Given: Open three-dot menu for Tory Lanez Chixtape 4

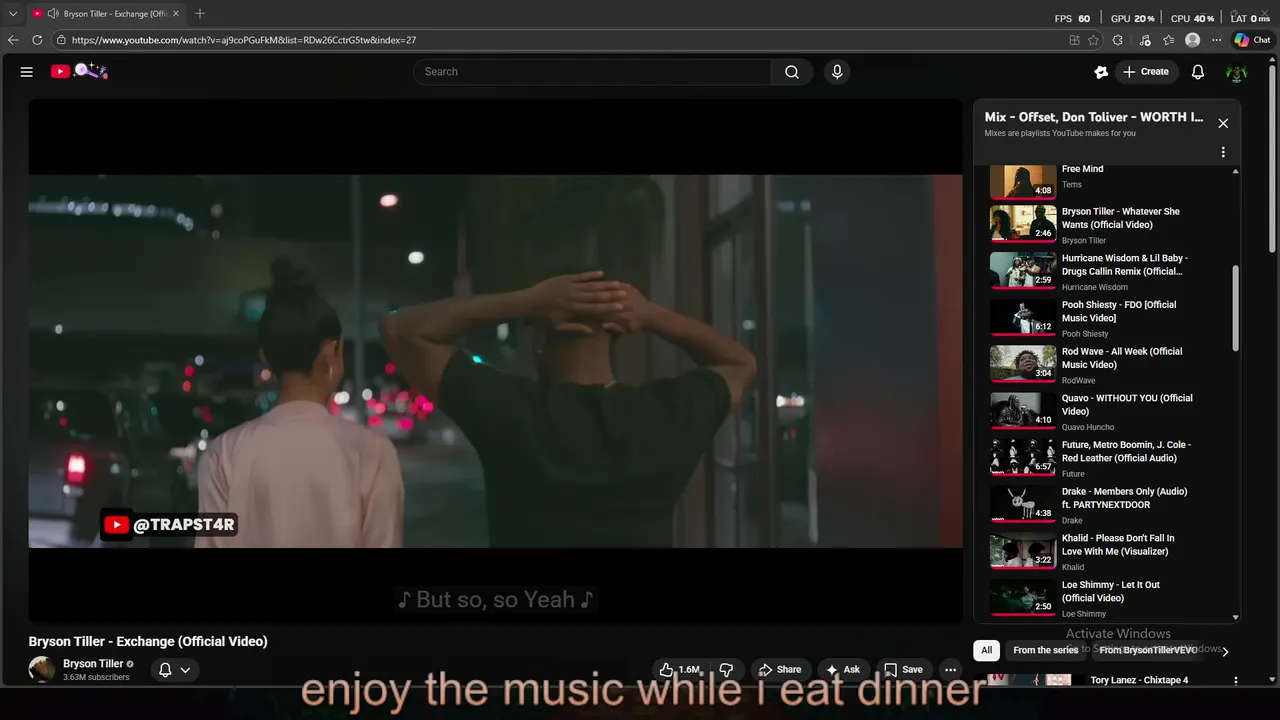Looking at the screenshot, I should (x=1236, y=680).
